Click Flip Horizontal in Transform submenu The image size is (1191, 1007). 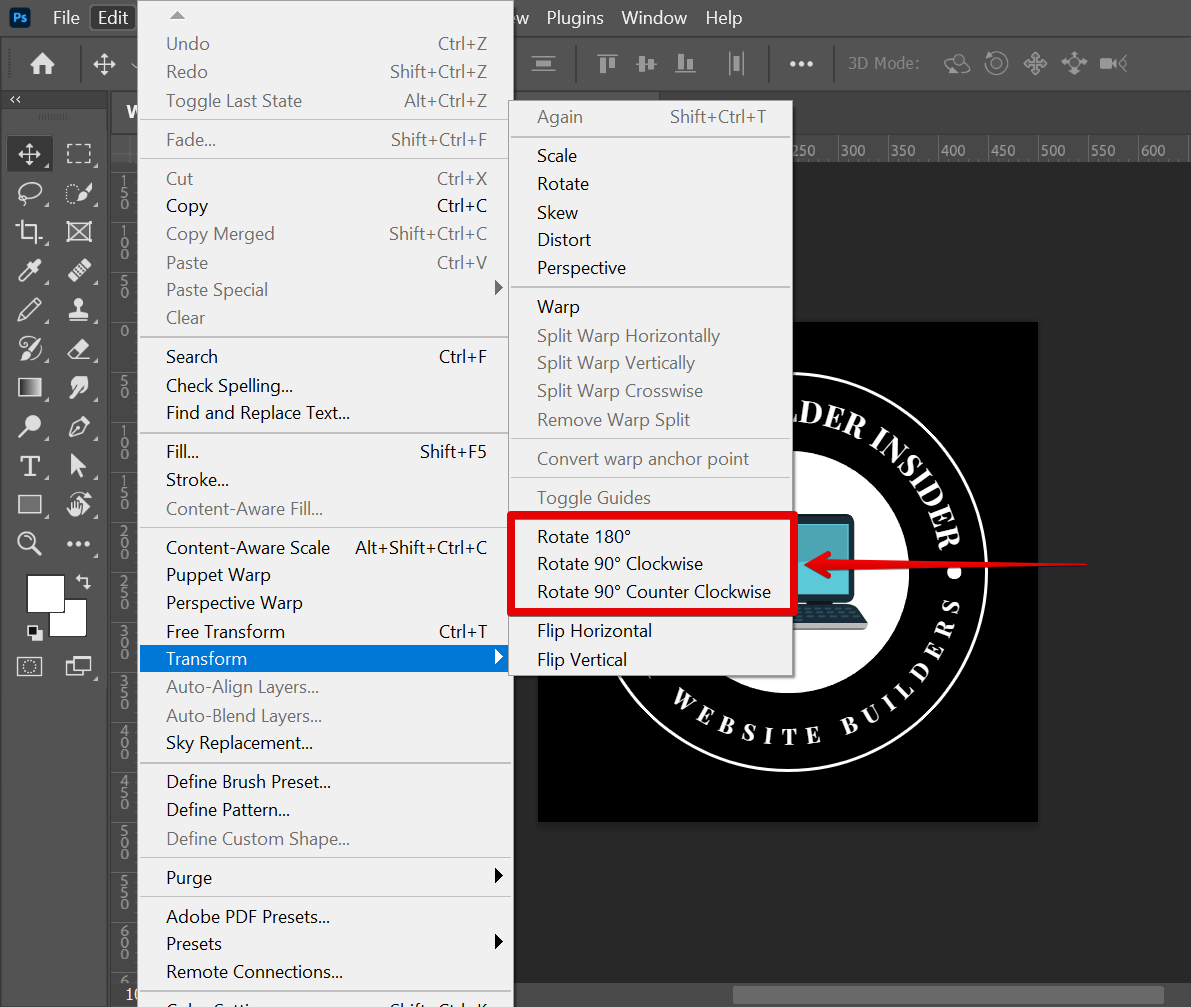[594, 631]
